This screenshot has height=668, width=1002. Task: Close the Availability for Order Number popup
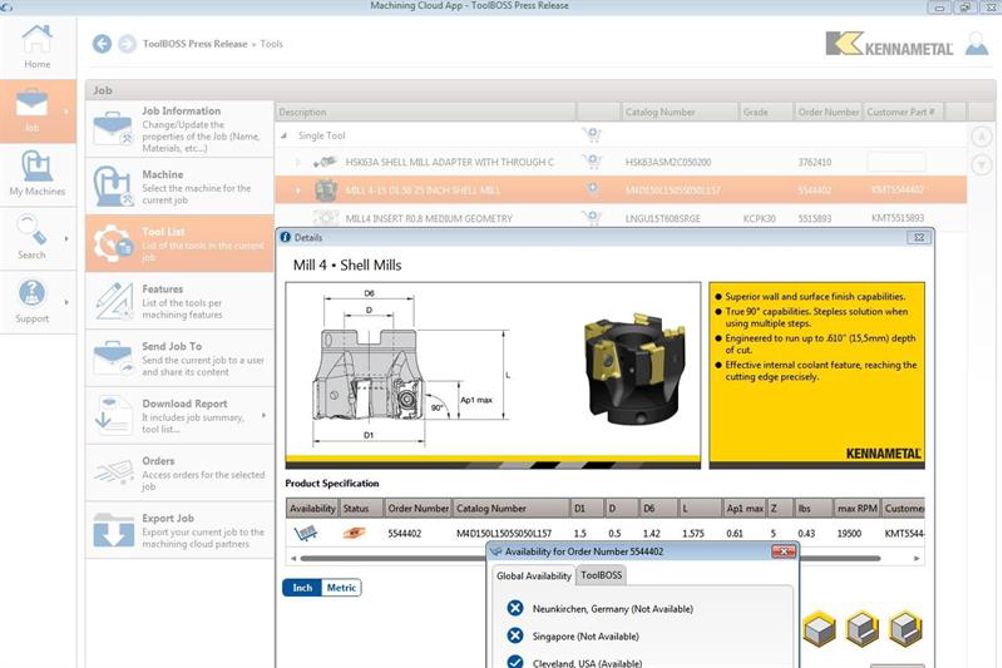(783, 551)
